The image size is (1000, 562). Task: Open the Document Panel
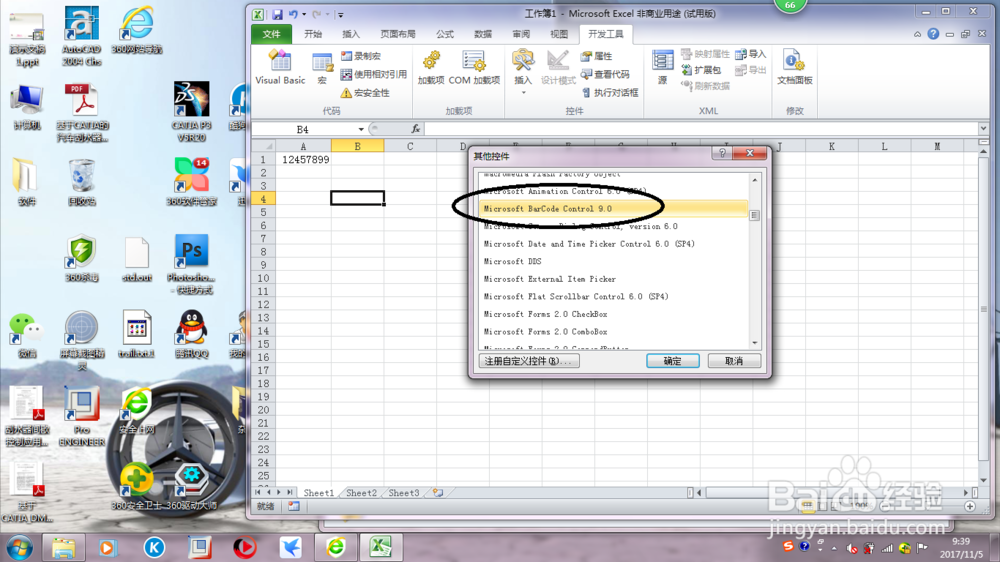[795, 68]
